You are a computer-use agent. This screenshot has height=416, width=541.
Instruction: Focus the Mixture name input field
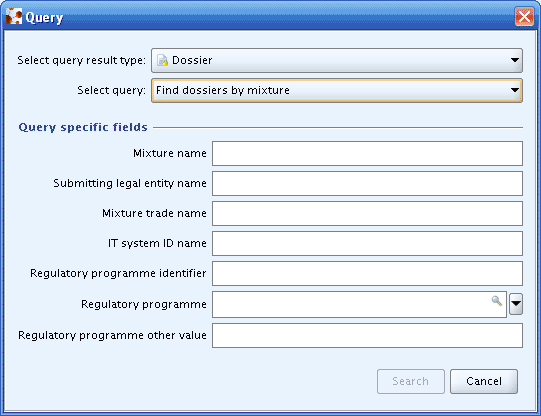[x=367, y=153]
